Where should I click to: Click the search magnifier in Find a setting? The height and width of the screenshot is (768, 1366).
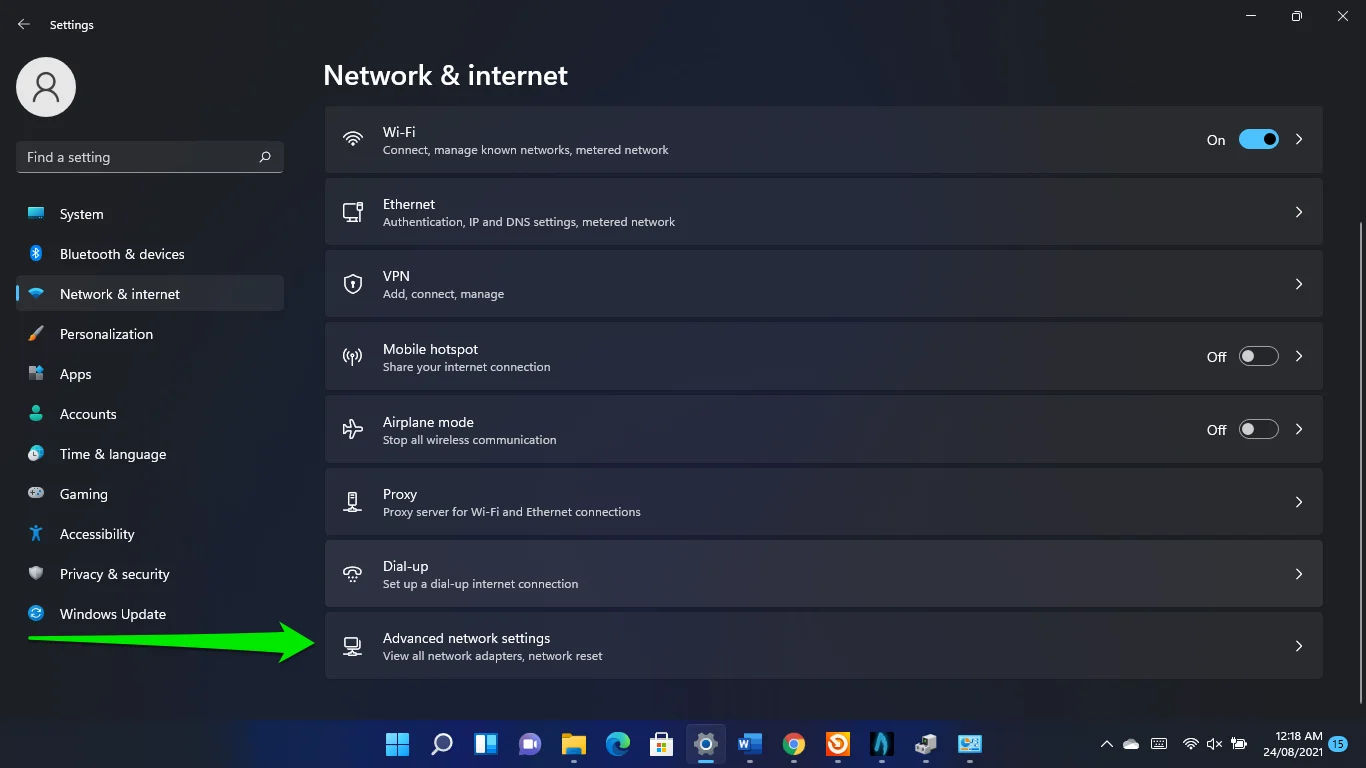pos(265,157)
